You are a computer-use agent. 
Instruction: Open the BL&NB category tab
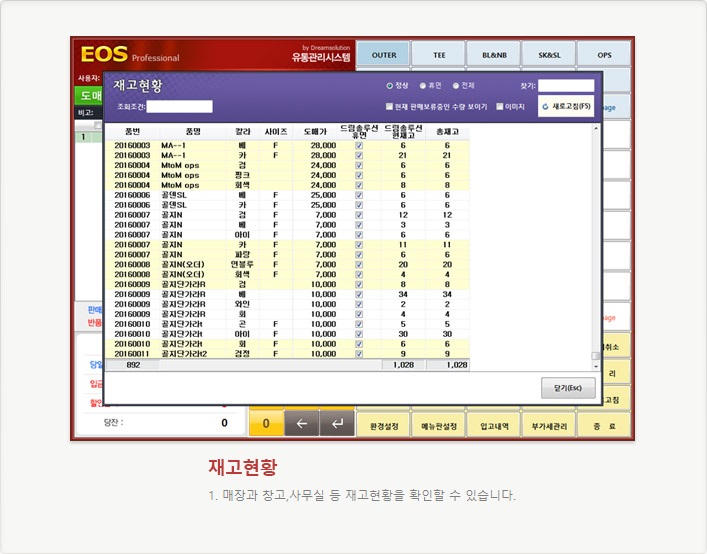point(494,55)
